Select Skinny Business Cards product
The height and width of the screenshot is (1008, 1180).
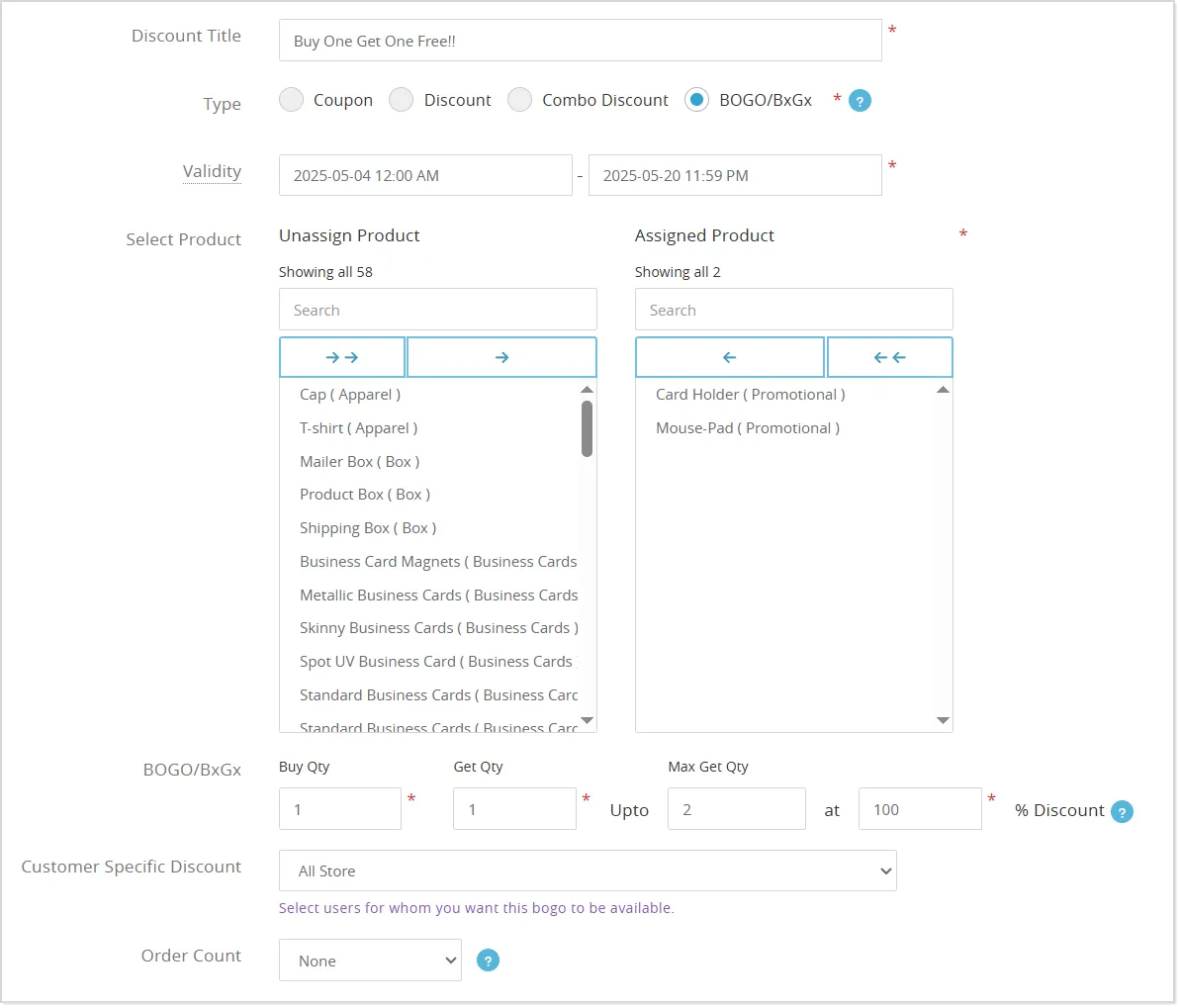(439, 628)
